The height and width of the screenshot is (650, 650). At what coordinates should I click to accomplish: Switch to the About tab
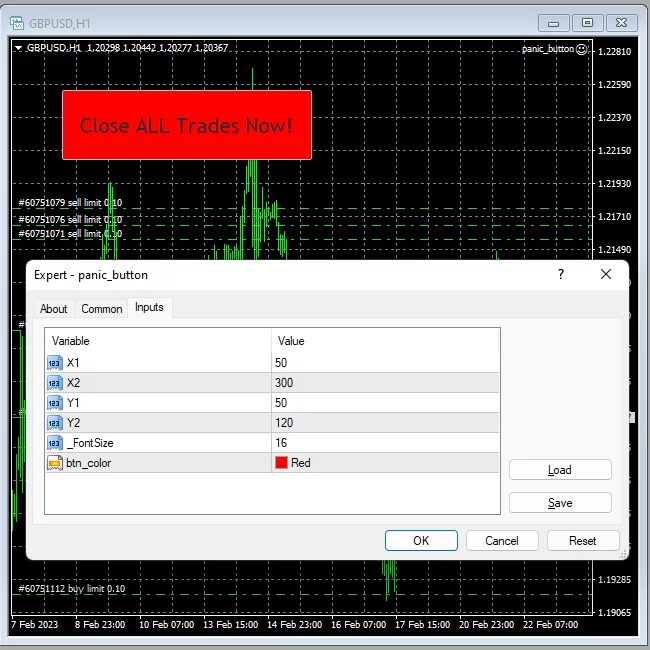click(53, 309)
